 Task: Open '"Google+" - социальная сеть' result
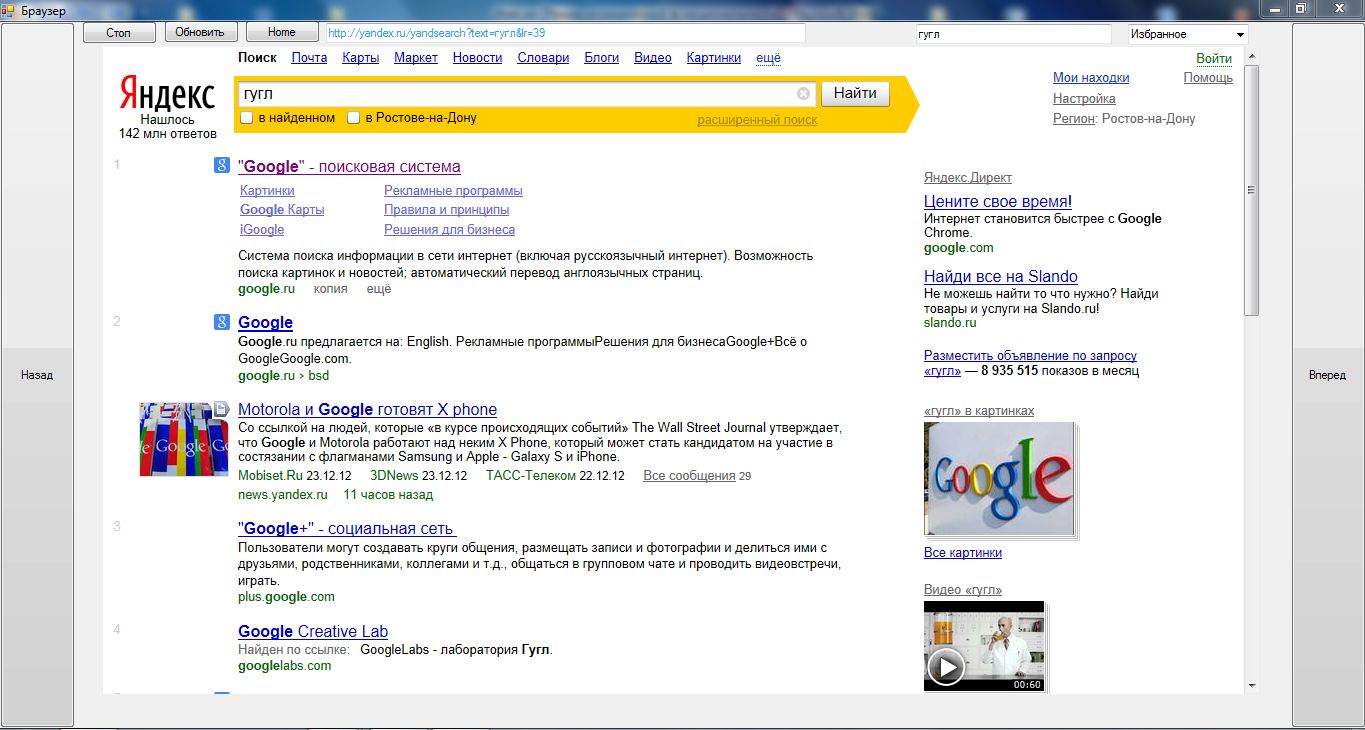point(347,529)
